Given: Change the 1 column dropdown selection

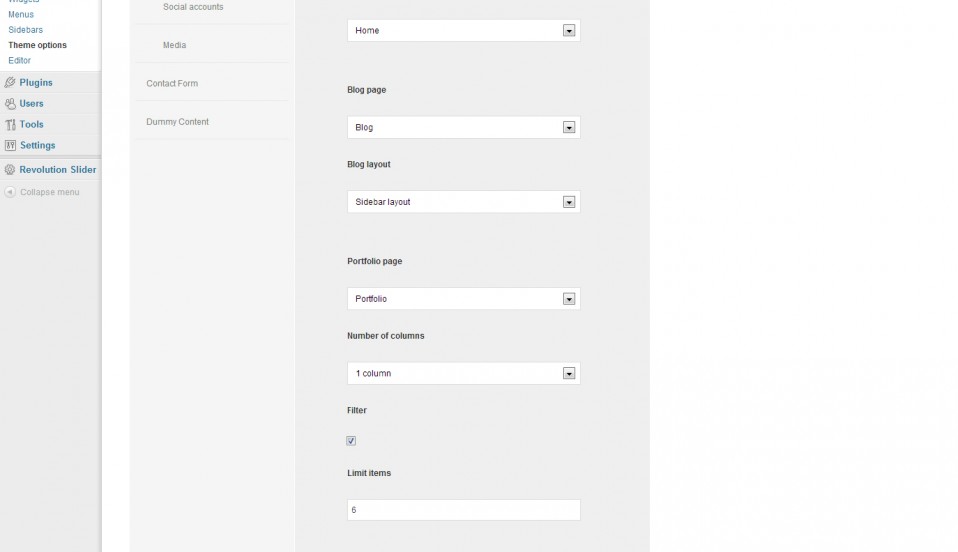Looking at the screenshot, I should point(464,374).
